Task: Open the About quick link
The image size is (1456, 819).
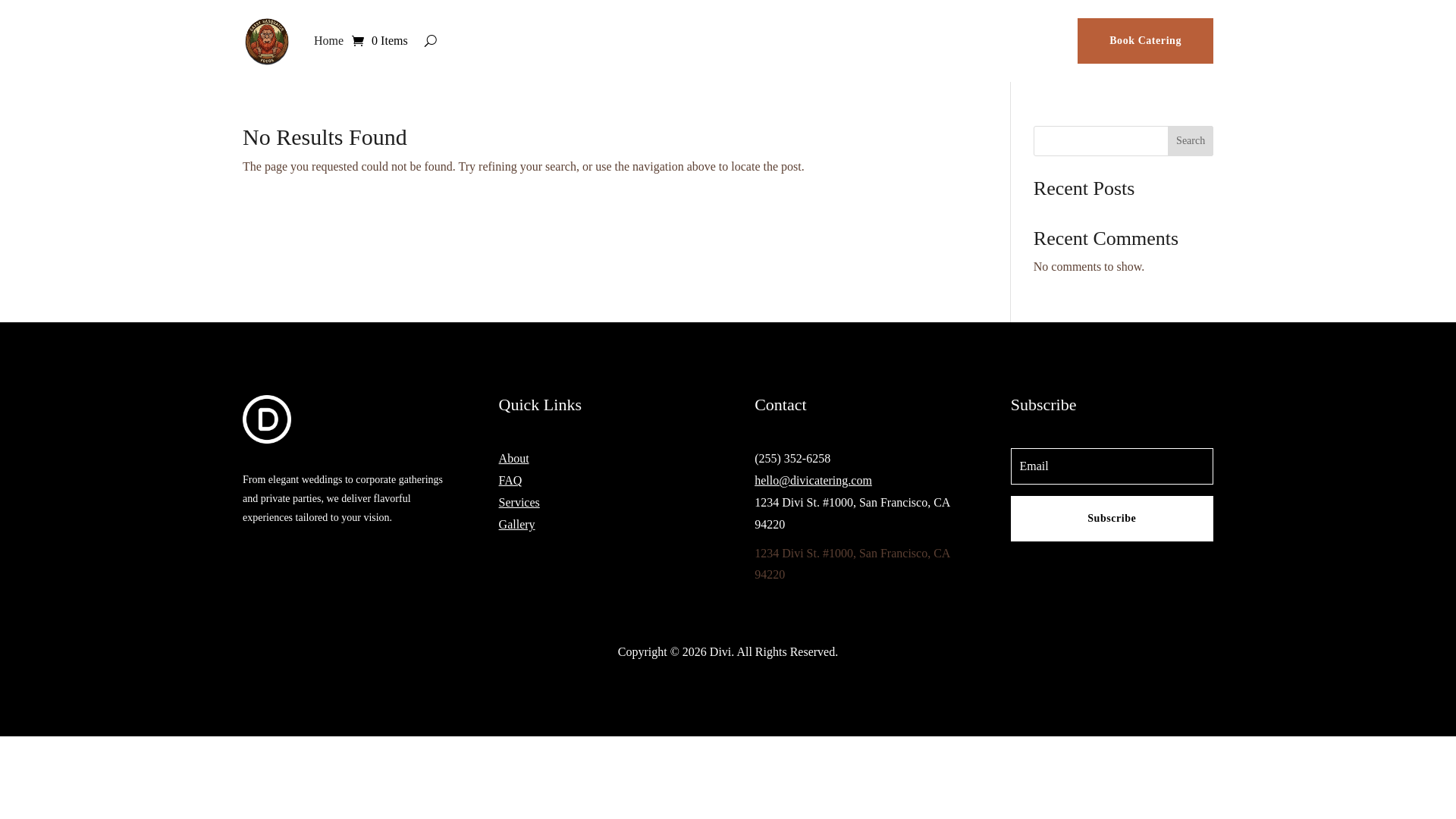Action: 513,459
